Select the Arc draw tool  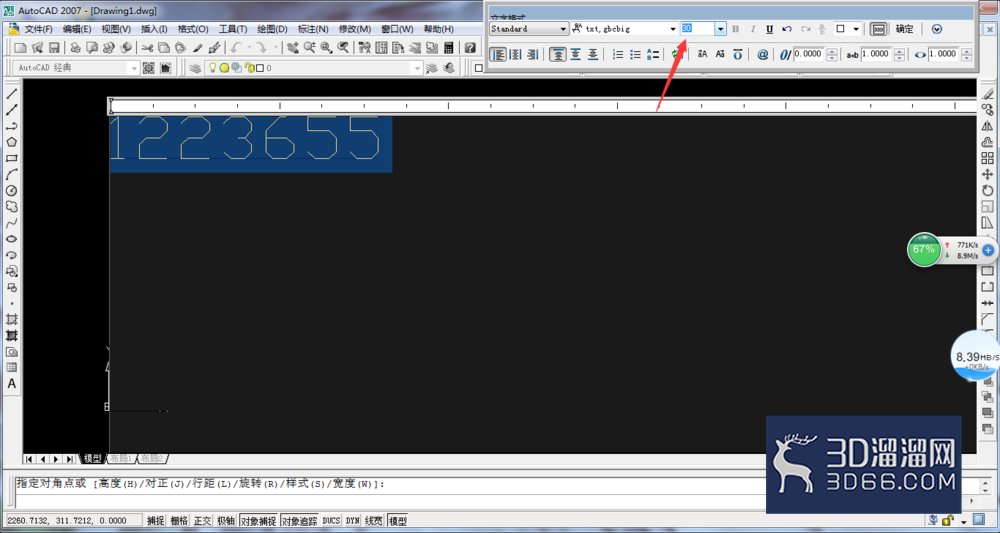coord(11,174)
